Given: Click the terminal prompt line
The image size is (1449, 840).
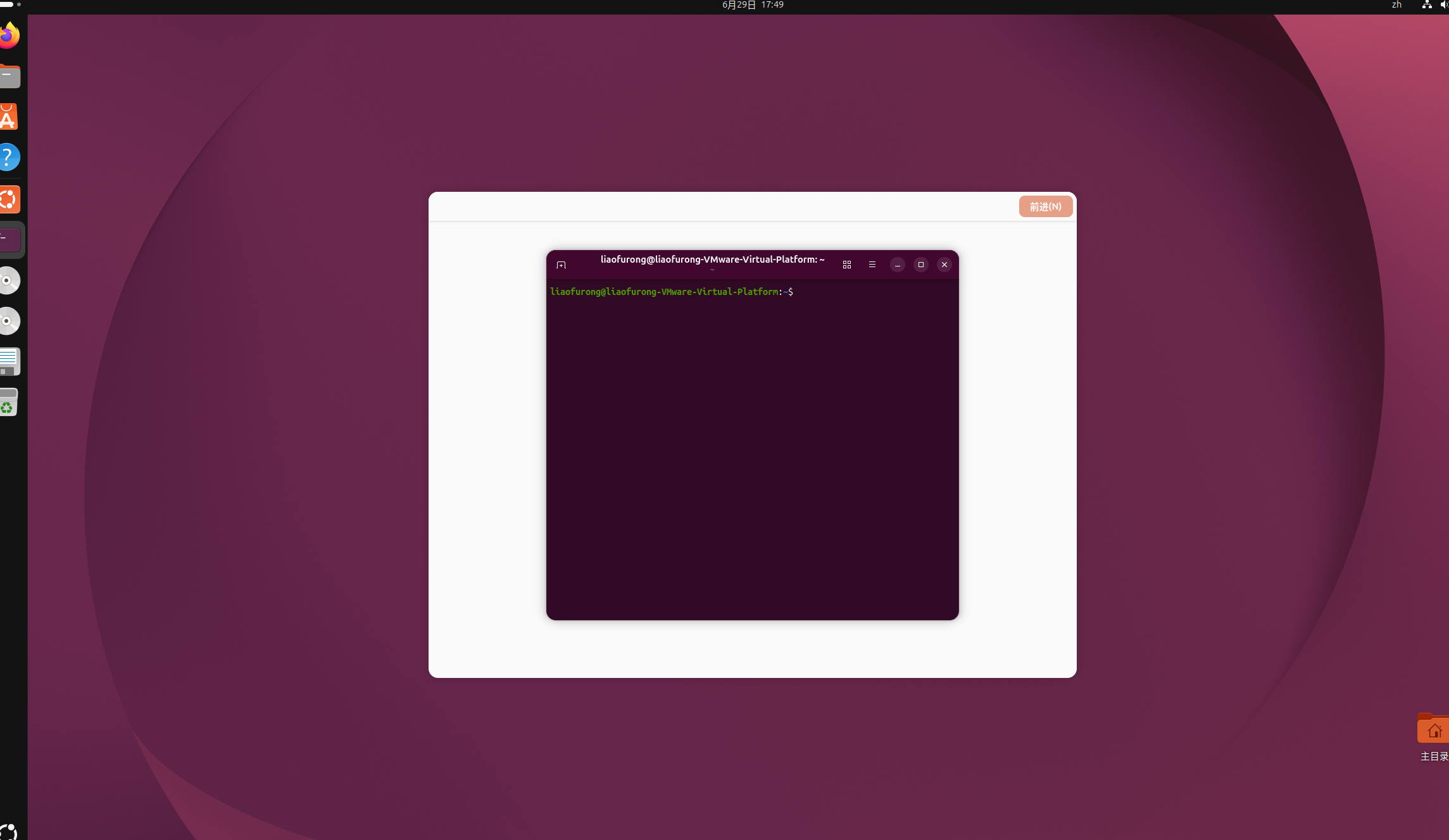Looking at the screenshot, I should [672, 292].
